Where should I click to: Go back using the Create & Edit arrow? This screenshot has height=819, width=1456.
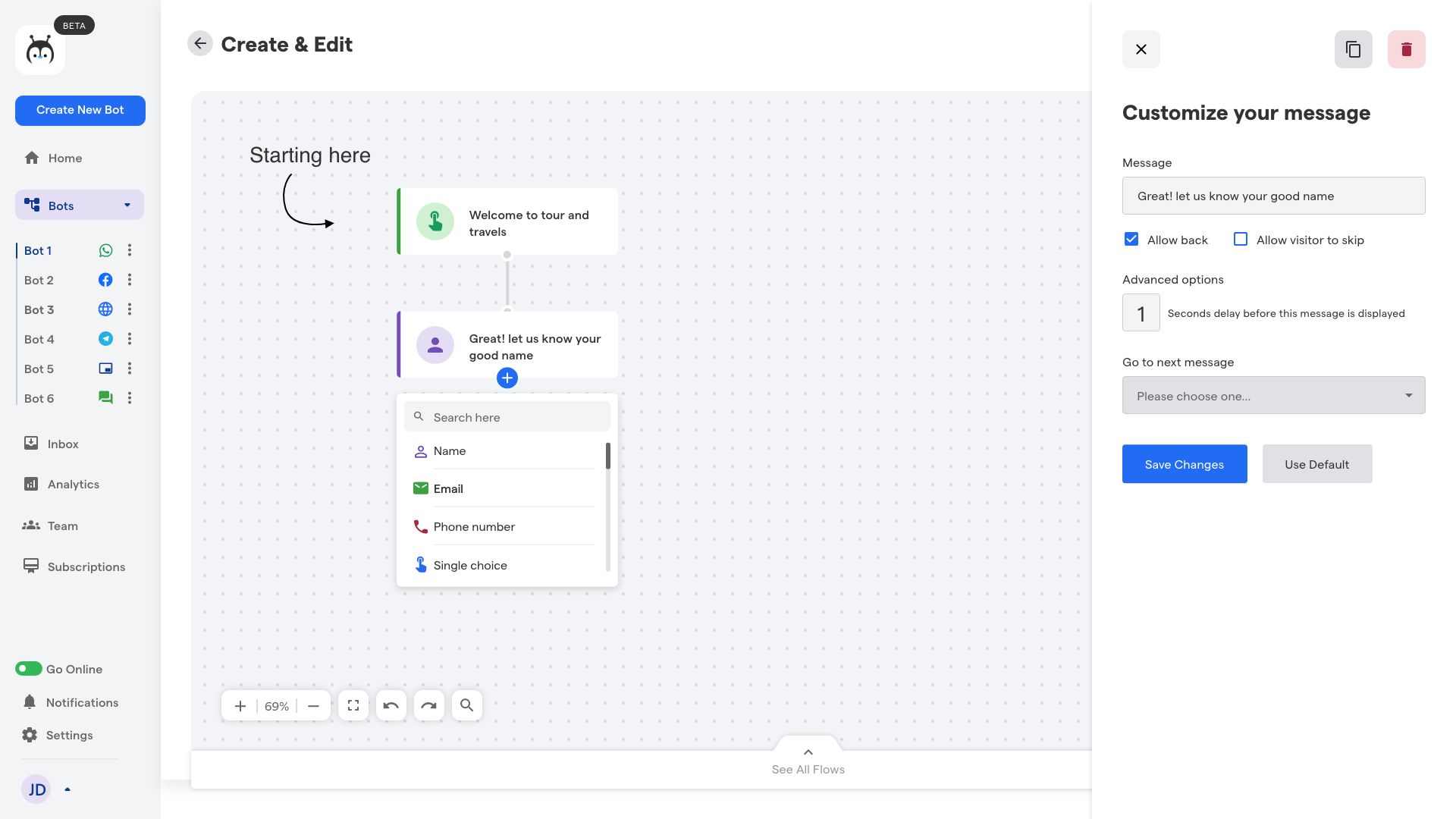(200, 44)
